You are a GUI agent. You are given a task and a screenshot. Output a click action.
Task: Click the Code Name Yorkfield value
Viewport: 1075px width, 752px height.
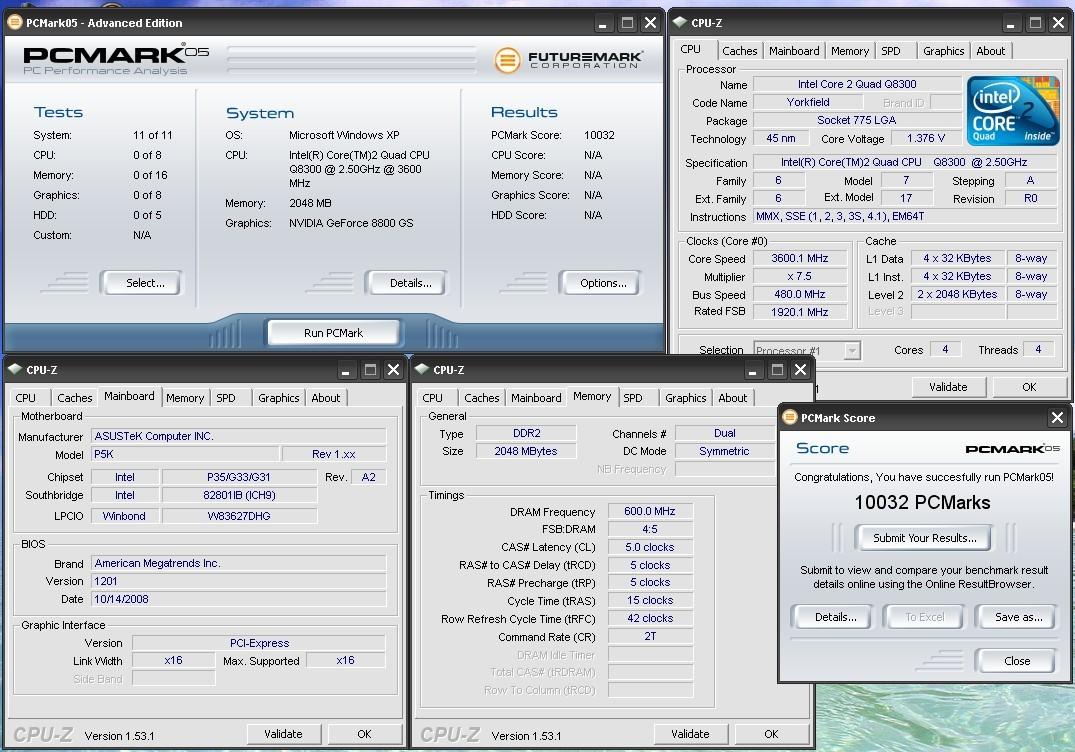point(808,102)
